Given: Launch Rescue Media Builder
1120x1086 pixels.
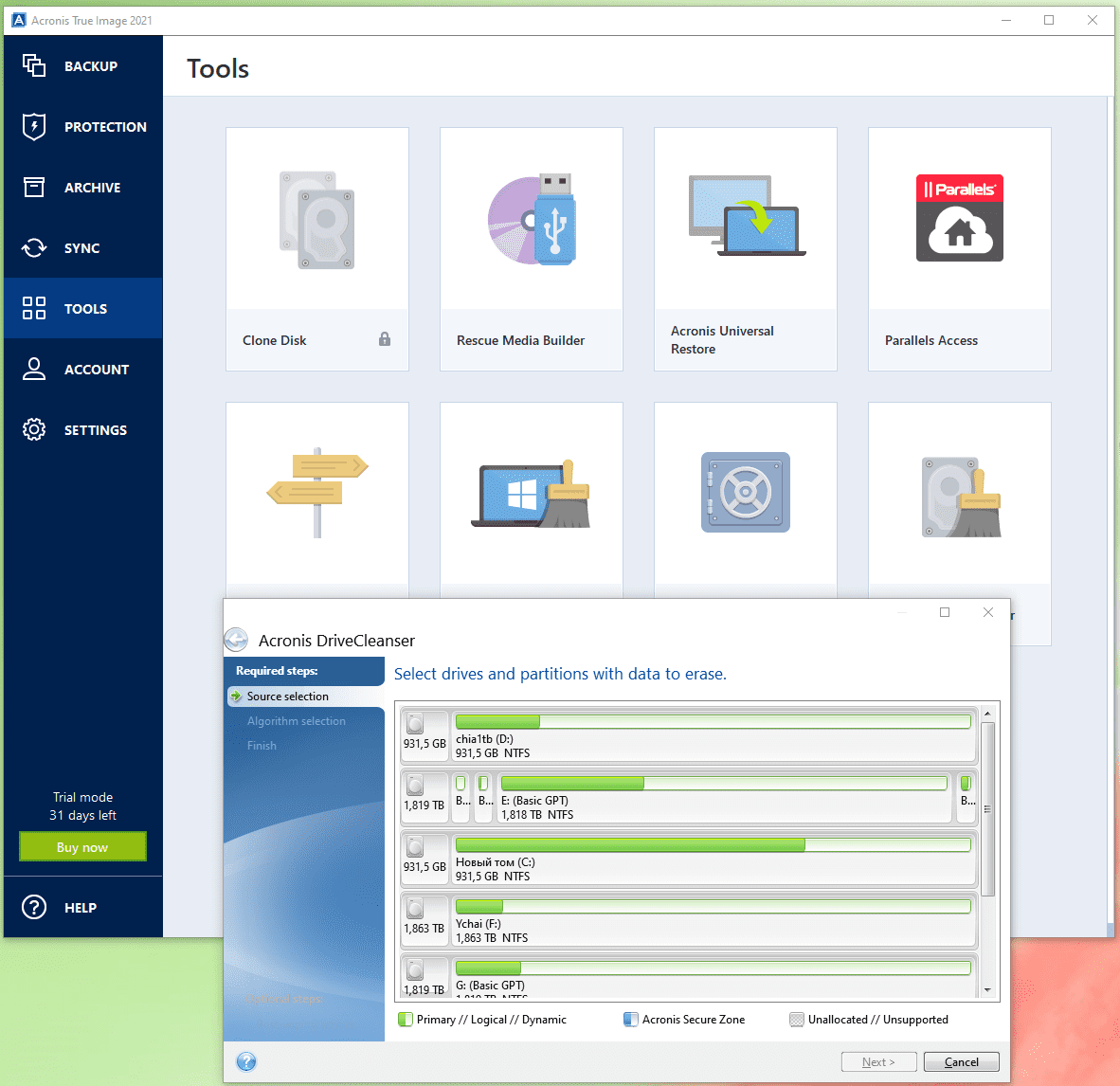Looking at the screenshot, I should [x=532, y=248].
